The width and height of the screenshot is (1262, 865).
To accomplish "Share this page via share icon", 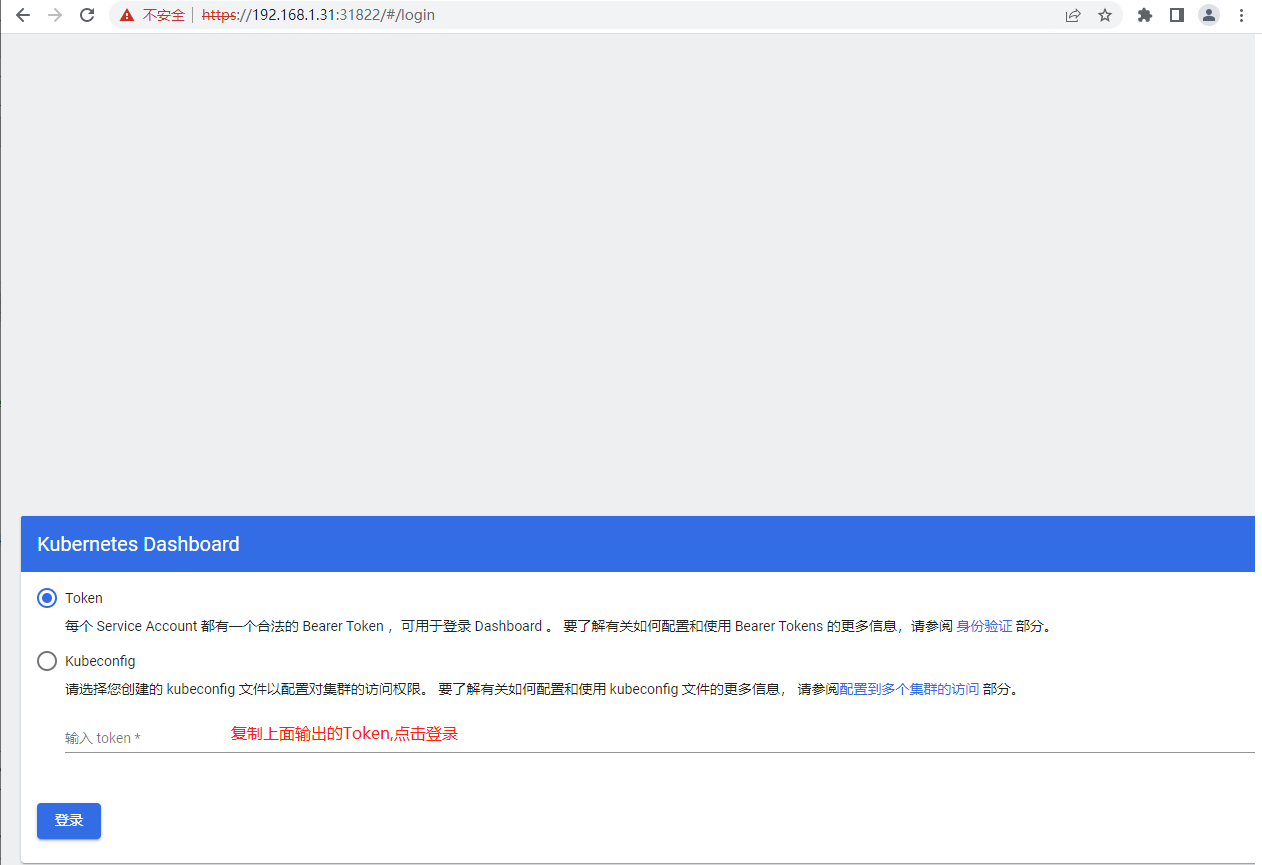I will tap(1073, 15).
